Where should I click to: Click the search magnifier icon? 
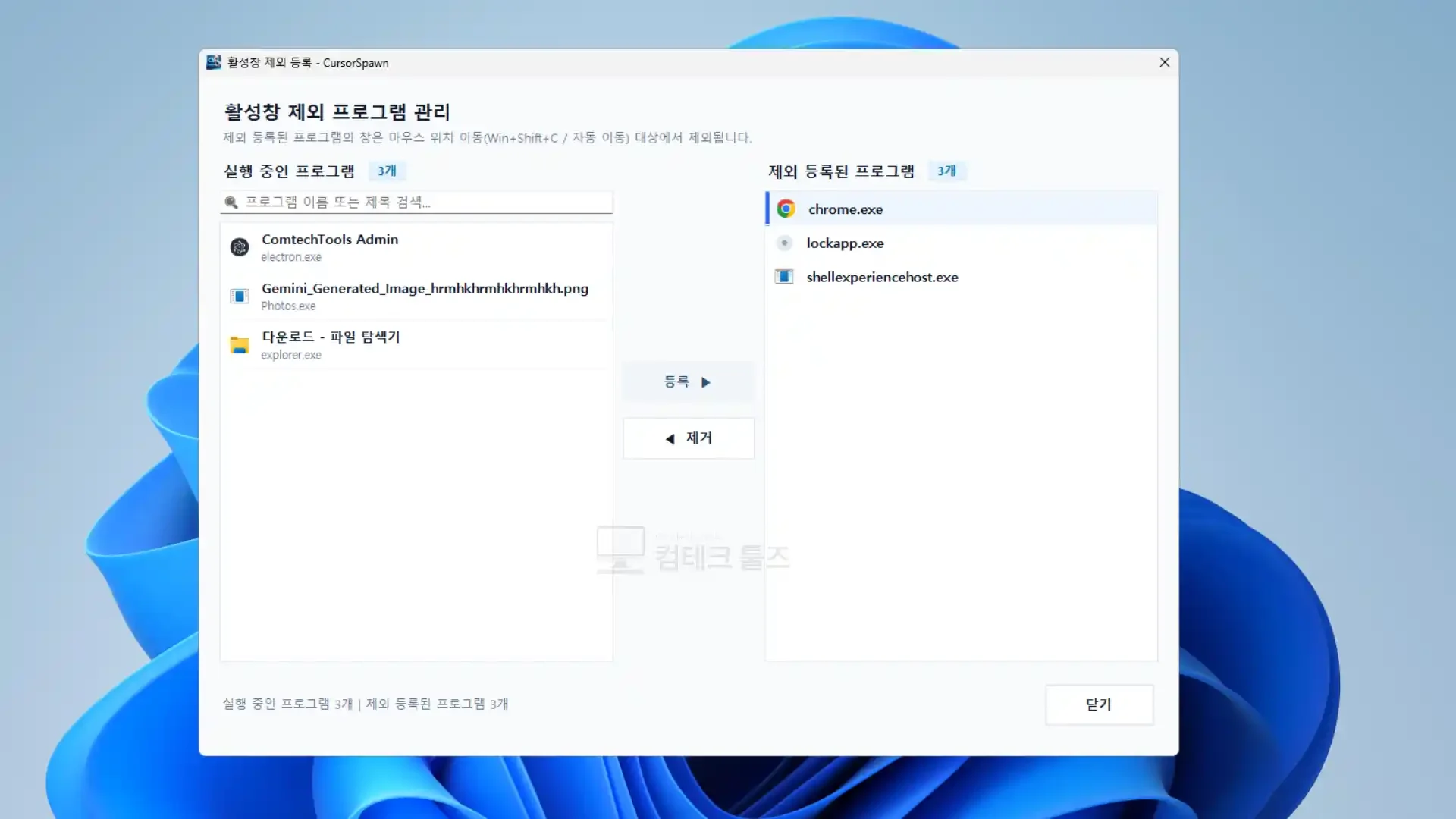coord(231,202)
